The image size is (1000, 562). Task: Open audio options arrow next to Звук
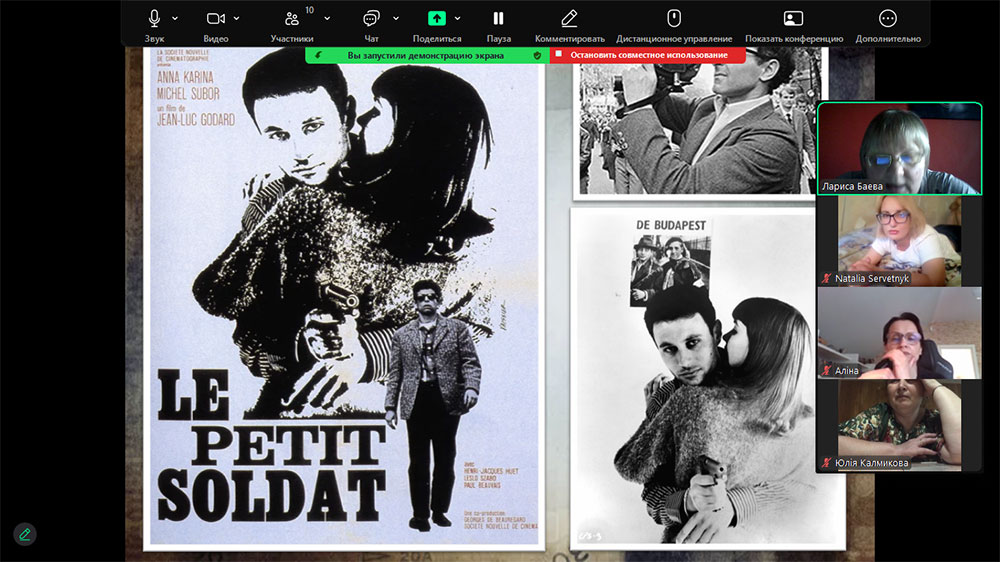pos(175,18)
